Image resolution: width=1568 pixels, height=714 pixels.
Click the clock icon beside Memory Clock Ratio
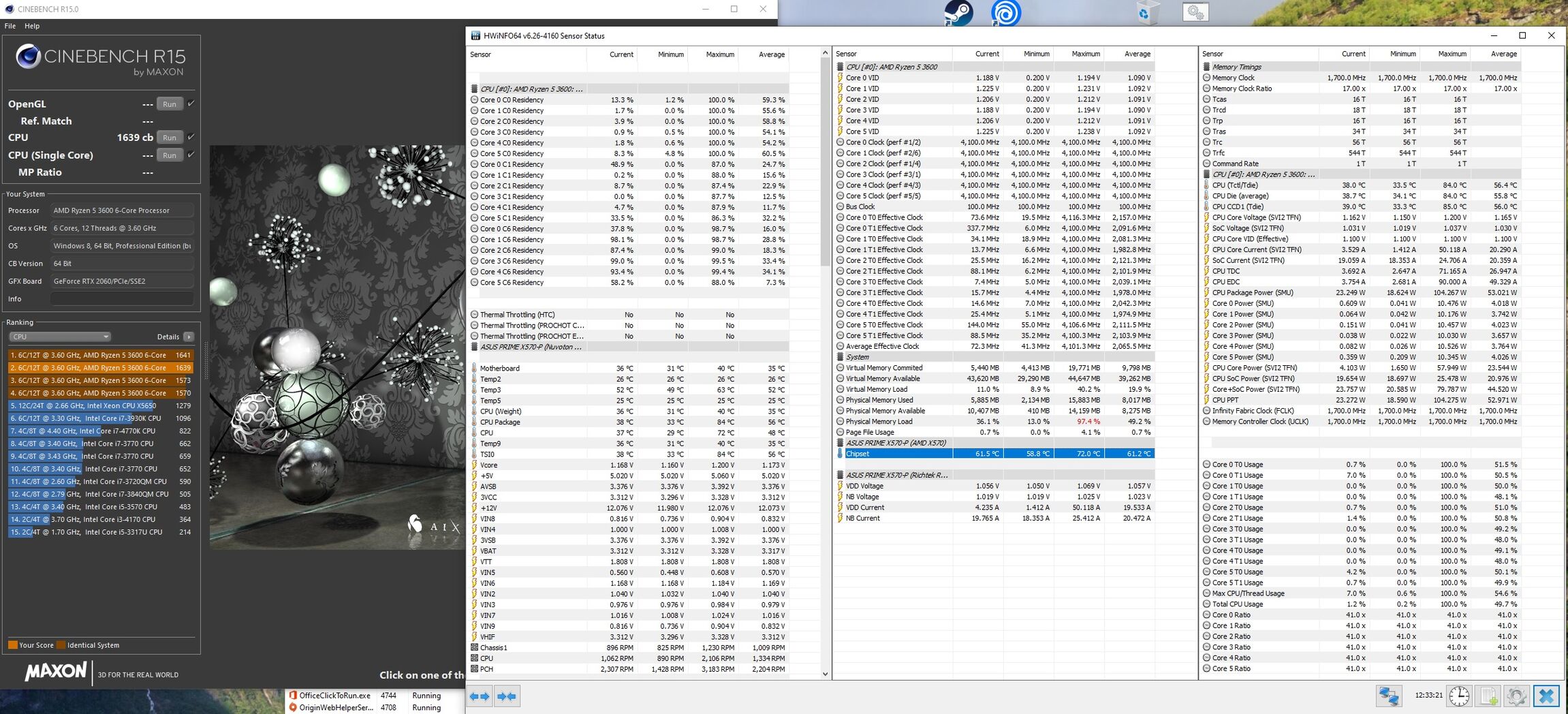pyautogui.click(x=1206, y=89)
